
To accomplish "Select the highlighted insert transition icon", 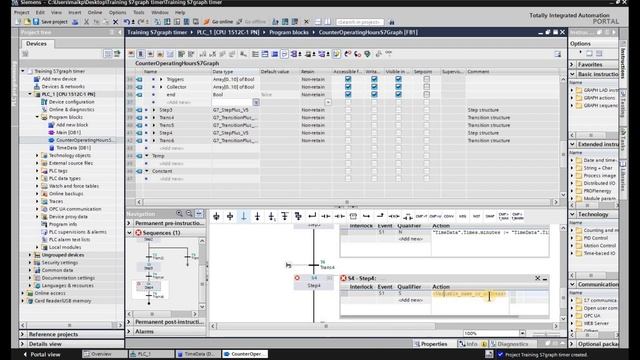I will (x=244, y=216).
